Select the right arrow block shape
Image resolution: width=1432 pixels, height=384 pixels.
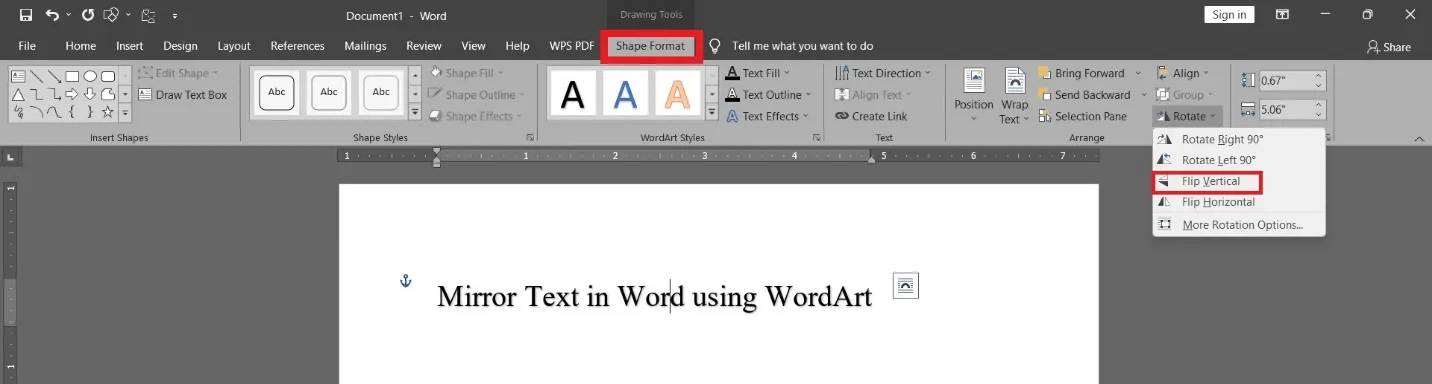[x=72, y=94]
